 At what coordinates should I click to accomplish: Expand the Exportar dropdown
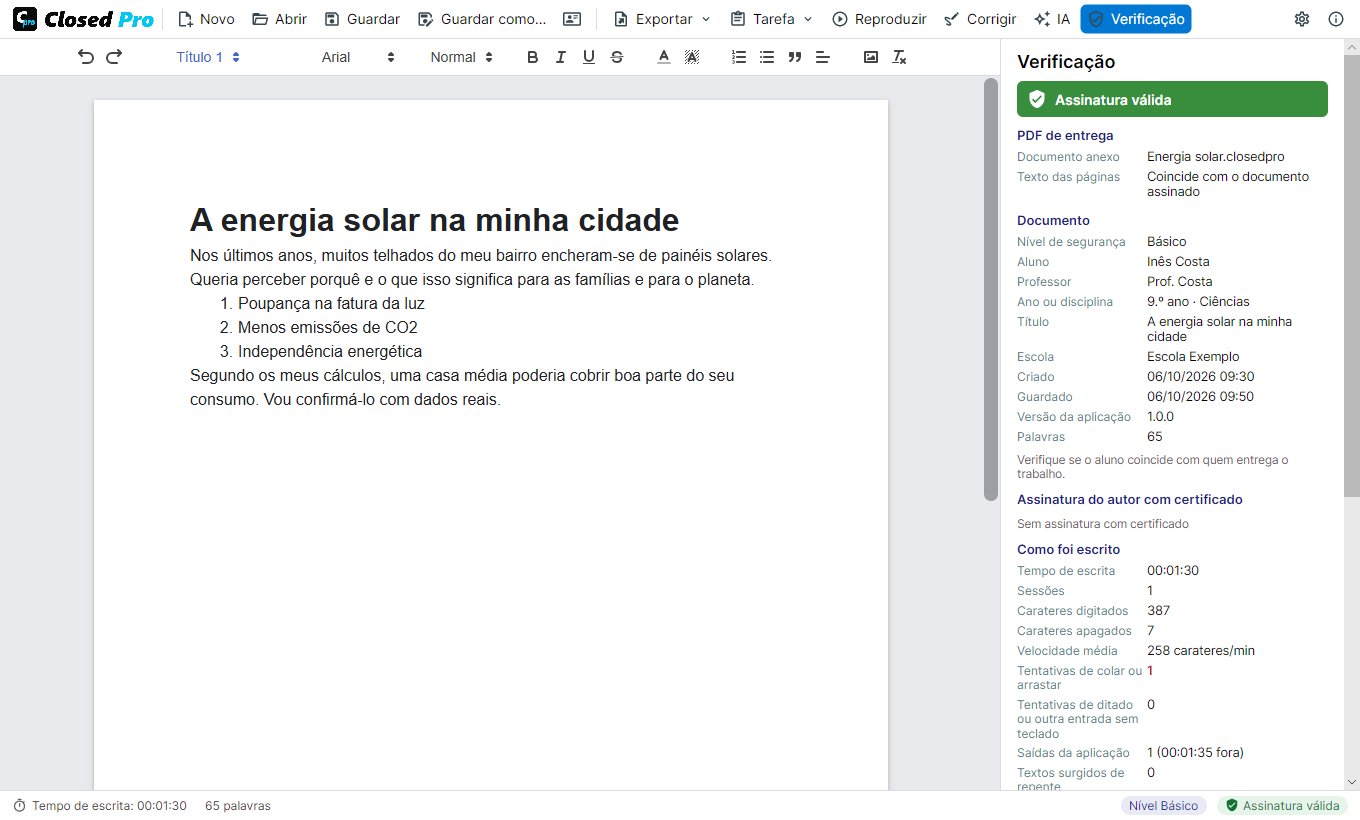tap(662, 19)
